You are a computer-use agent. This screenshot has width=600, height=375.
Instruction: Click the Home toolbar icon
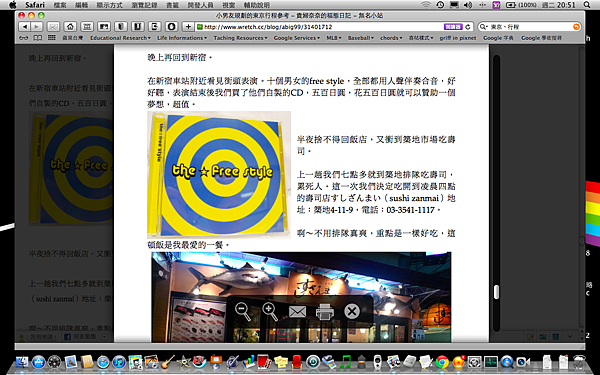70,27
